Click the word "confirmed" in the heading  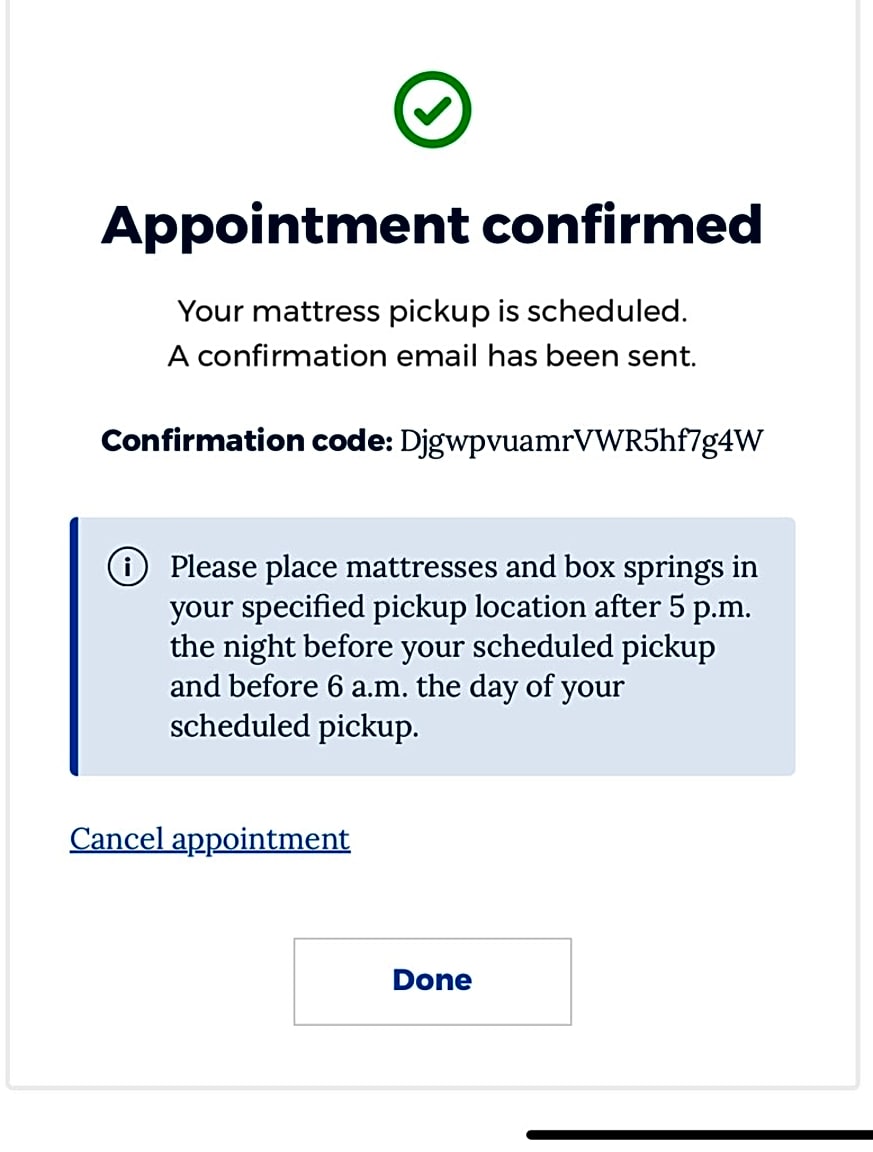coord(622,225)
